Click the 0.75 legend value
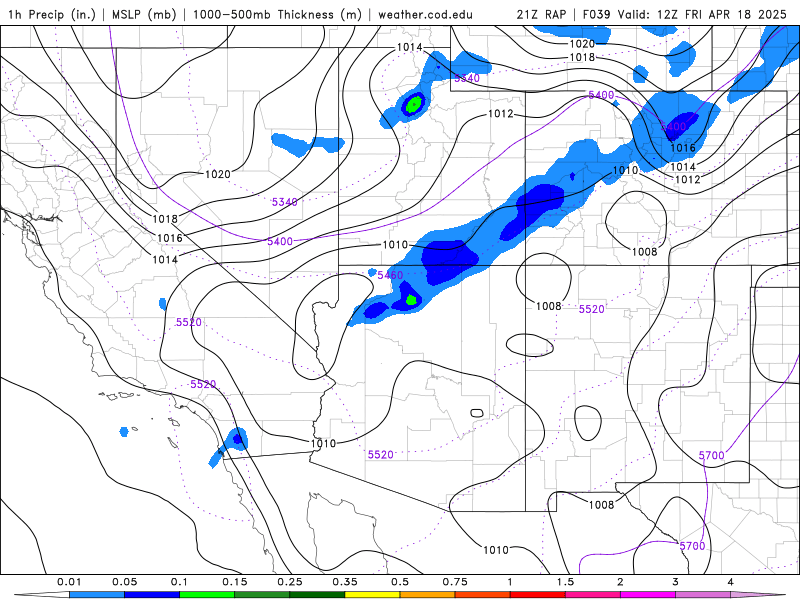 coord(455,582)
